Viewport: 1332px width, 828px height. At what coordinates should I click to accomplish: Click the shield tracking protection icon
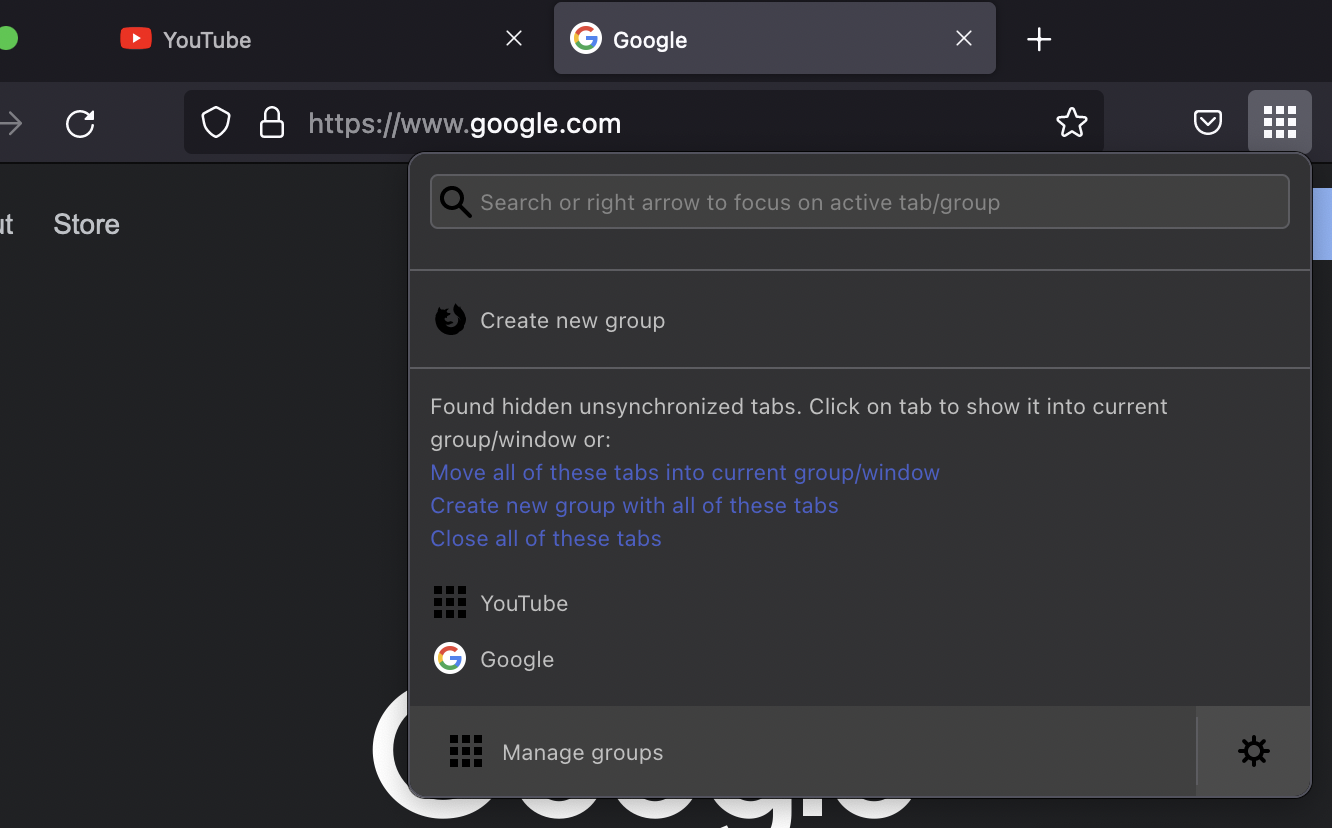pyautogui.click(x=216, y=122)
